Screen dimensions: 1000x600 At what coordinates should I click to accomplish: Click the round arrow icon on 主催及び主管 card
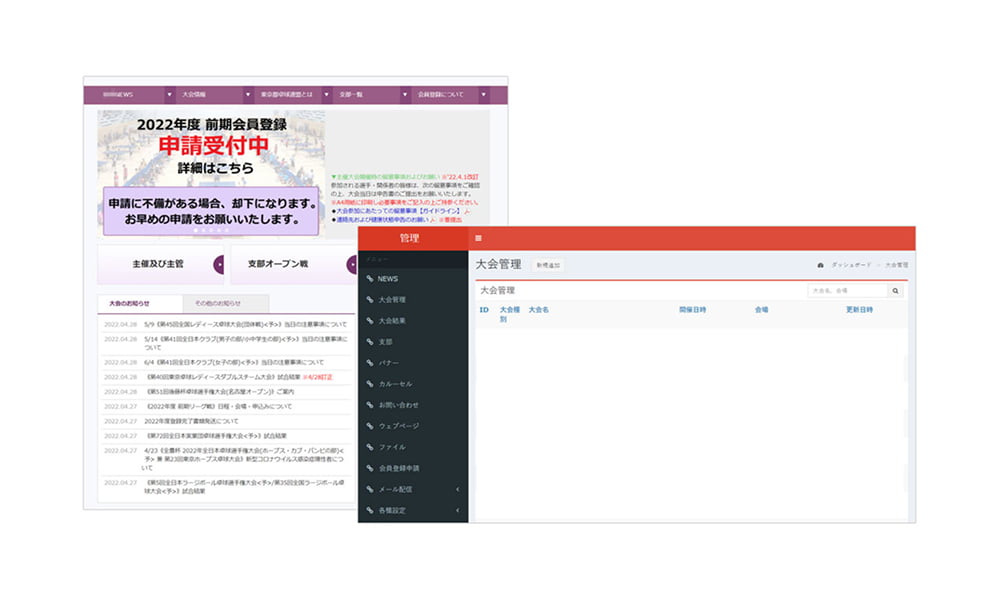coord(219,265)
